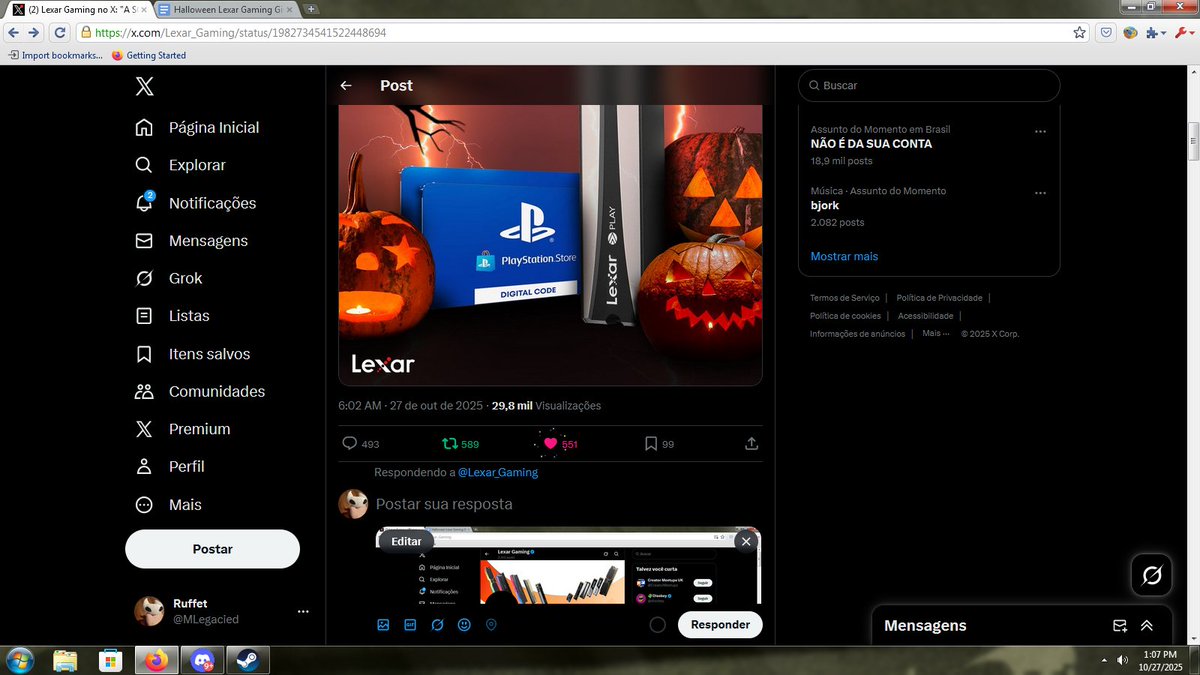Open the Getting Started bookmark
The image size is (1200, 675).
[149, 55]
